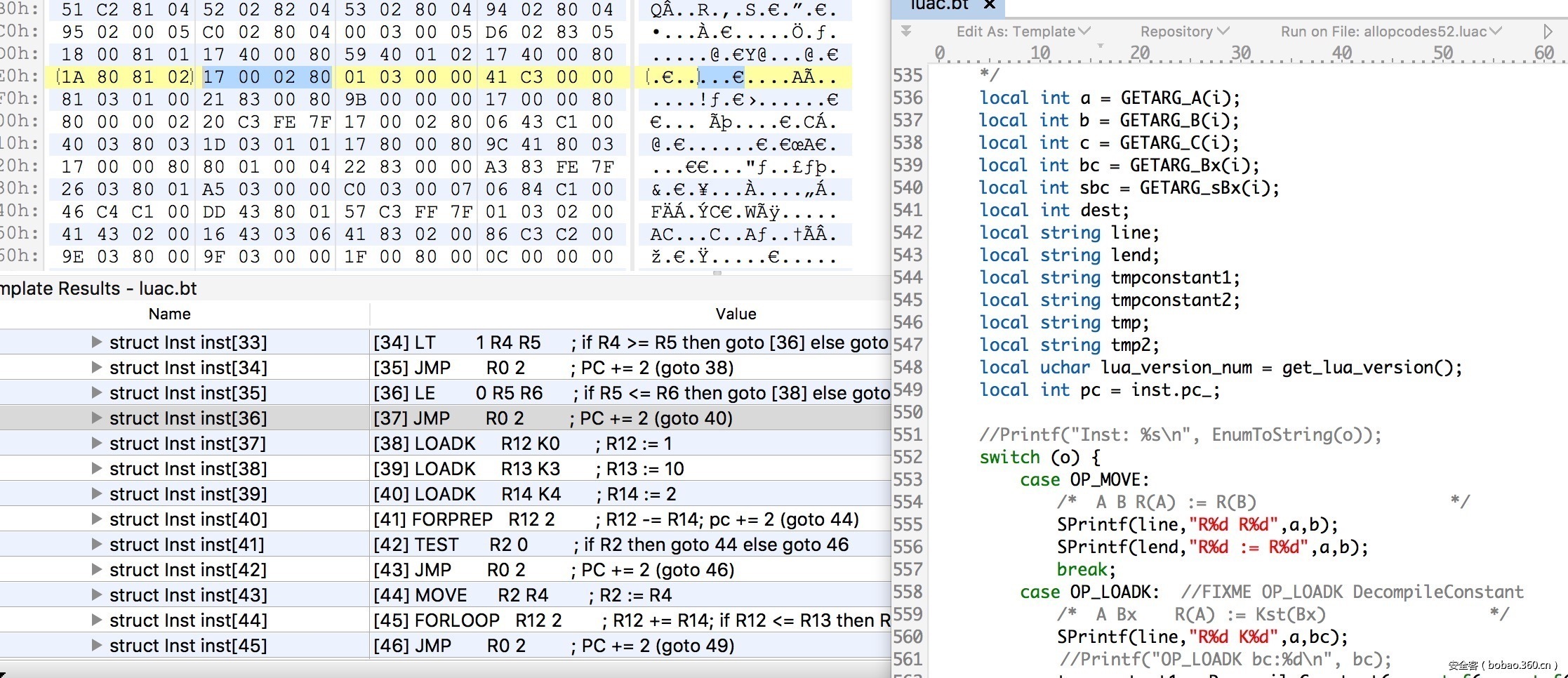
Task: Close the luac.bt tab
Action: coord(990,6)
